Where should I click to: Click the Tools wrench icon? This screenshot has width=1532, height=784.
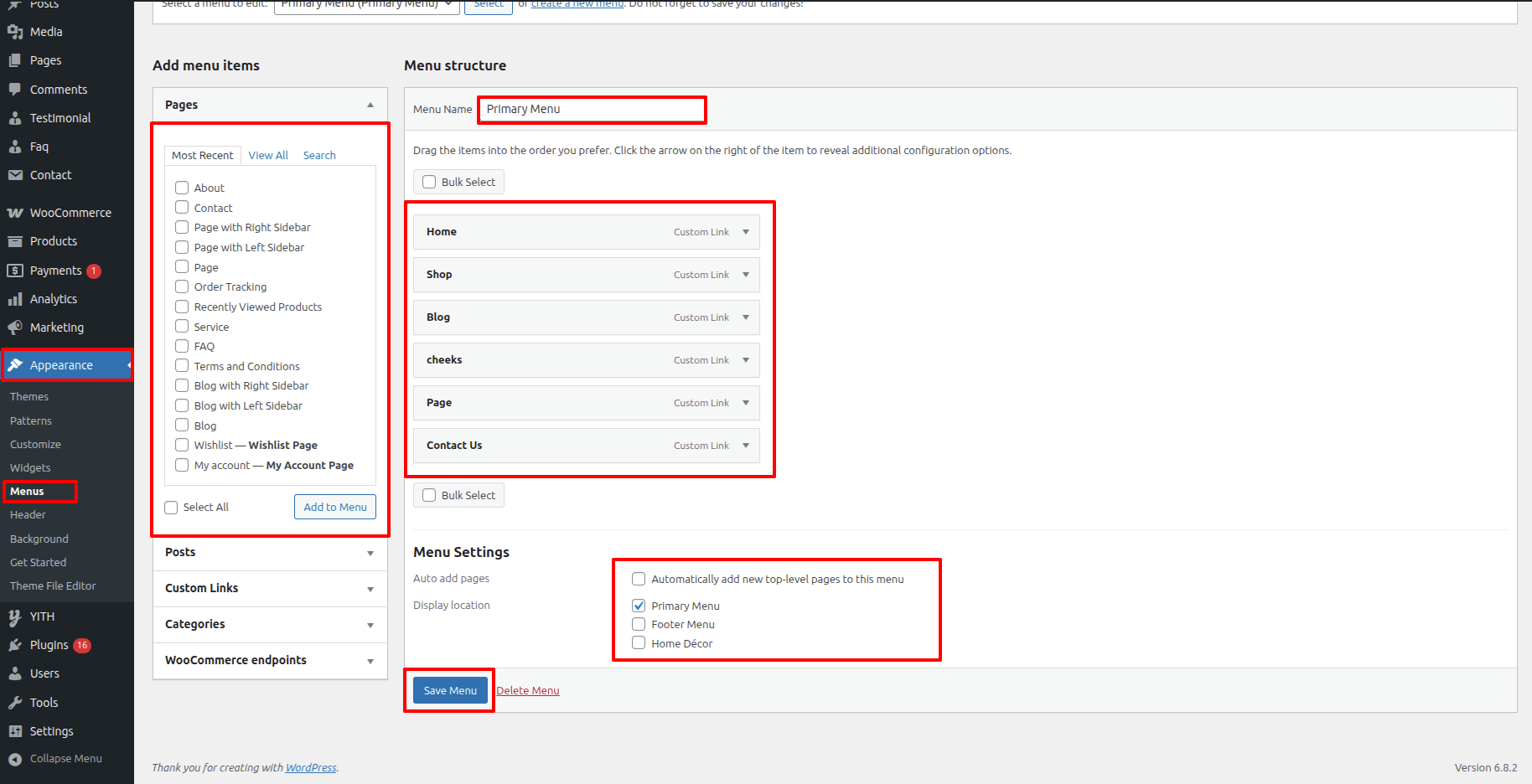tap(15, 703)
